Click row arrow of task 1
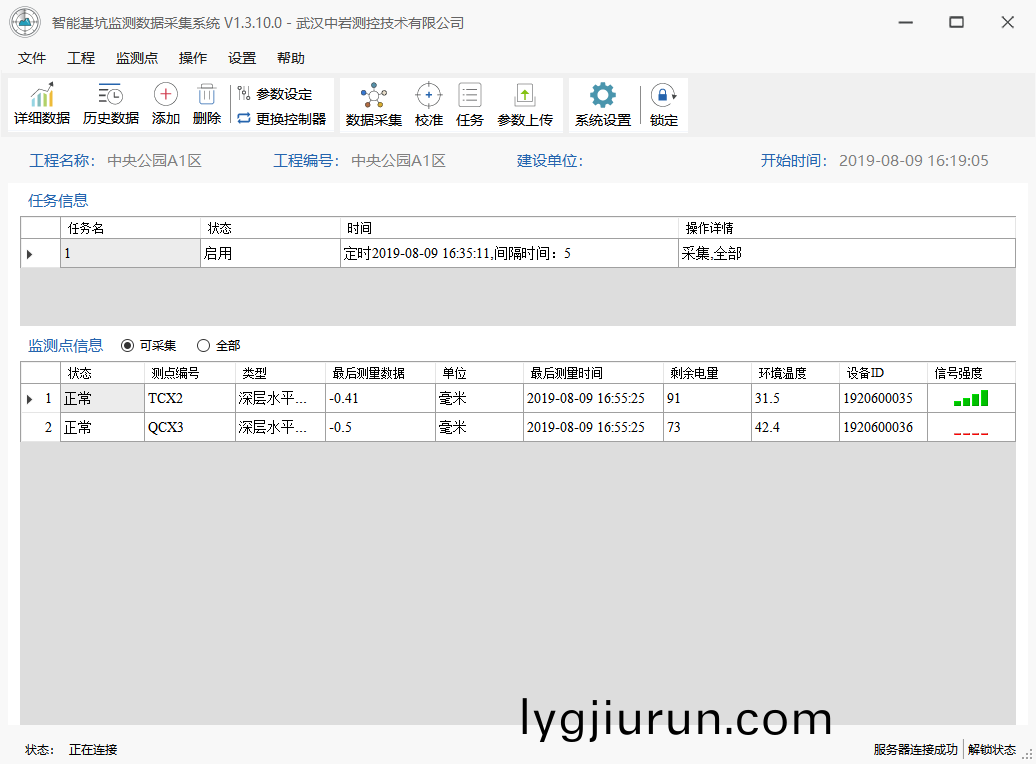Screen dimensions: 1036x764 [x=30, y=254]
